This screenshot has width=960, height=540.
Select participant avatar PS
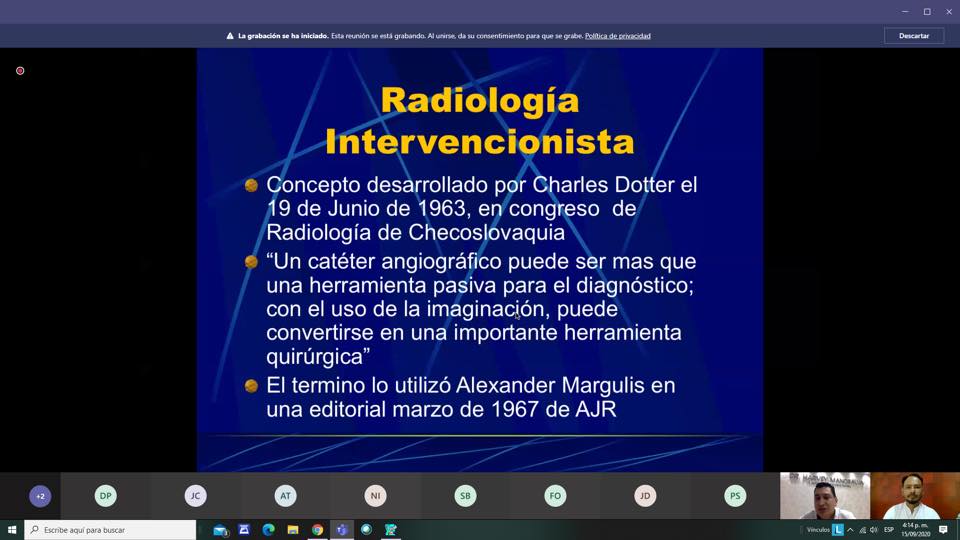tap(735, 496)
